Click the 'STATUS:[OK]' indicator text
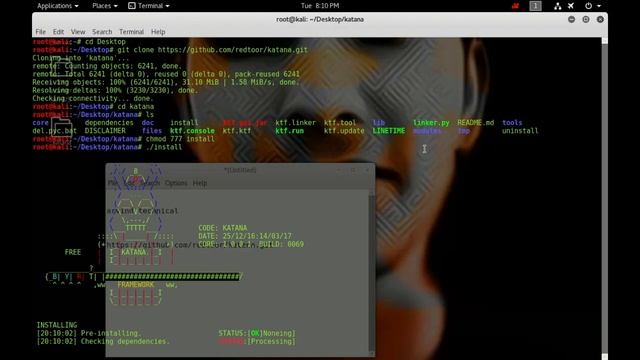 click(241, 333)
